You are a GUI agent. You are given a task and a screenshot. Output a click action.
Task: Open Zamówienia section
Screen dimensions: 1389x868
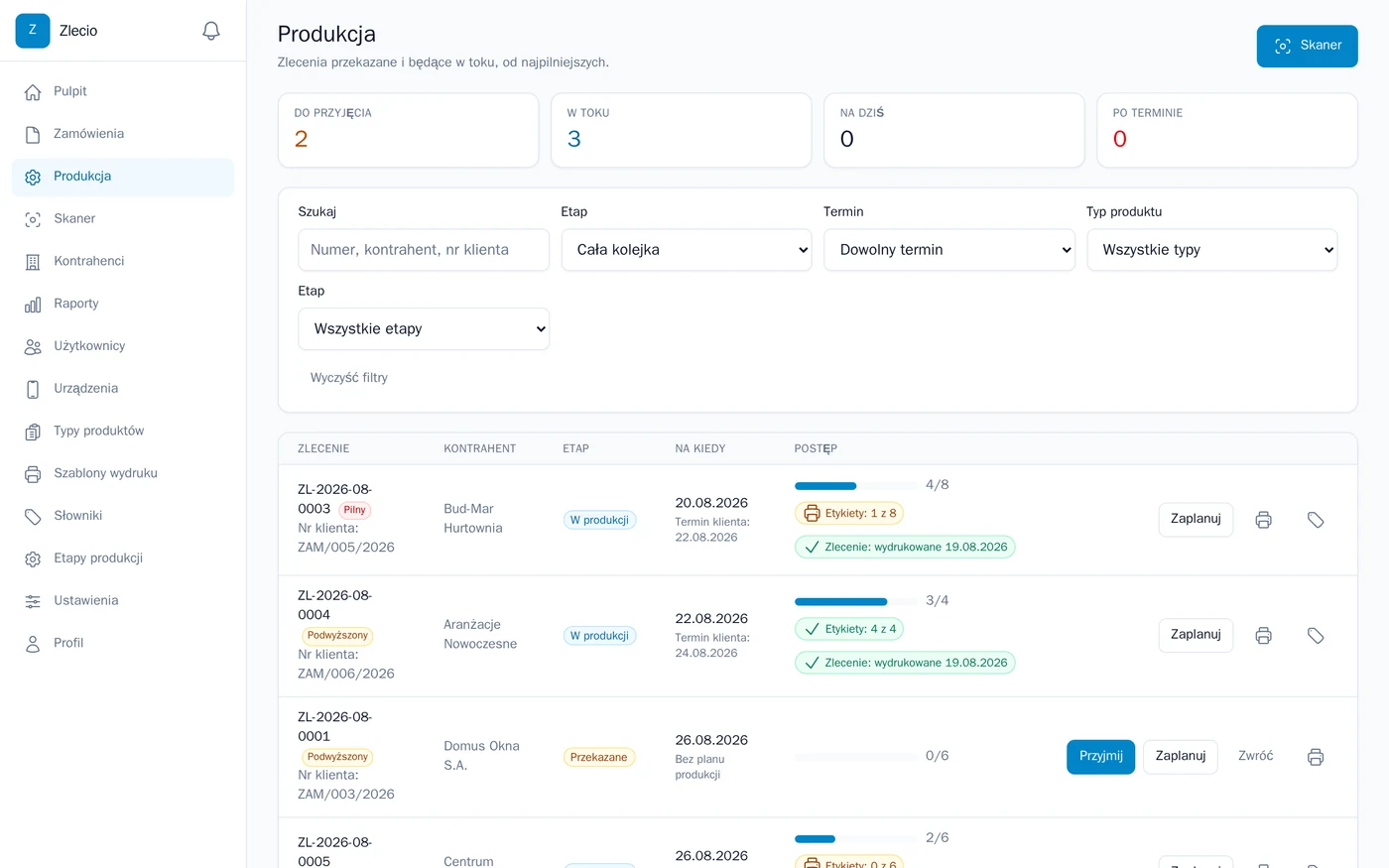[x=123, y=134]
